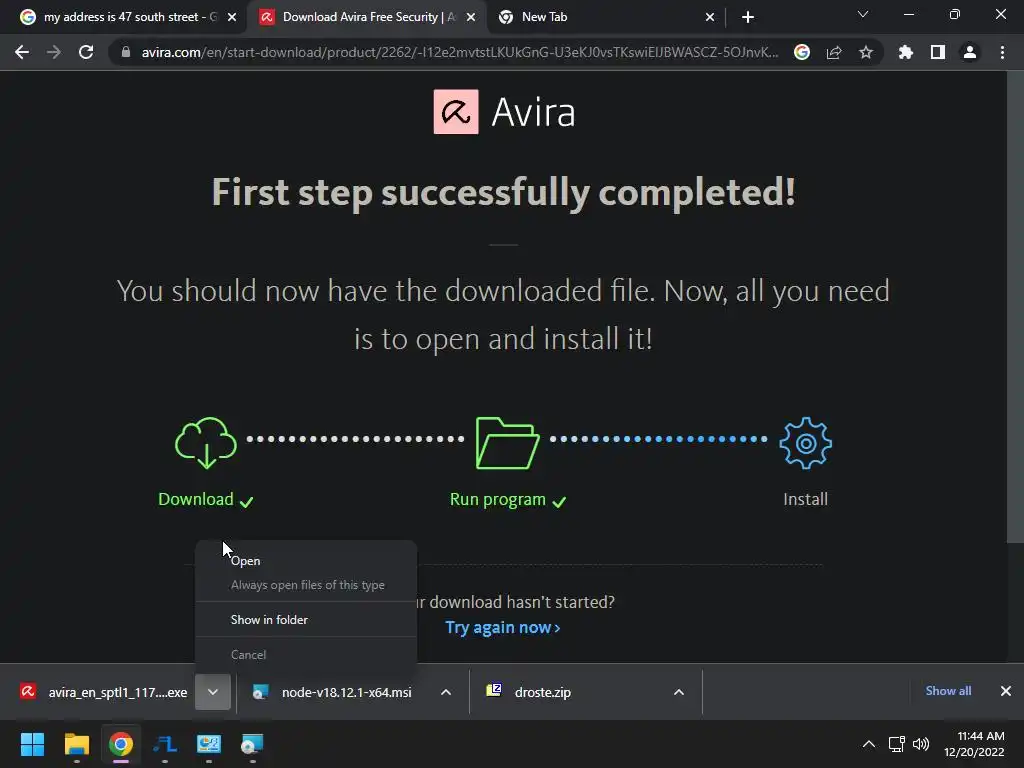The height and width of the screenshot is (768, 1024).
Task: Open the Chrome profile icon
Action: (970, 52)
